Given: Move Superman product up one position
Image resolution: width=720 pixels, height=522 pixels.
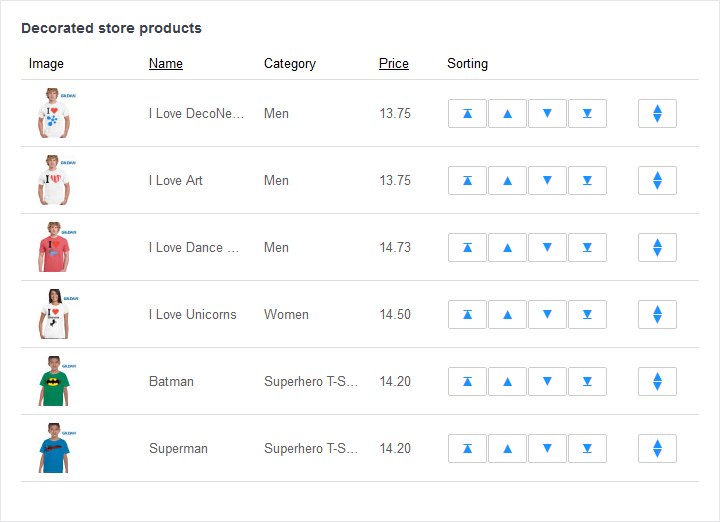Looking at the screenshot, I should click(x=507, y=449).
